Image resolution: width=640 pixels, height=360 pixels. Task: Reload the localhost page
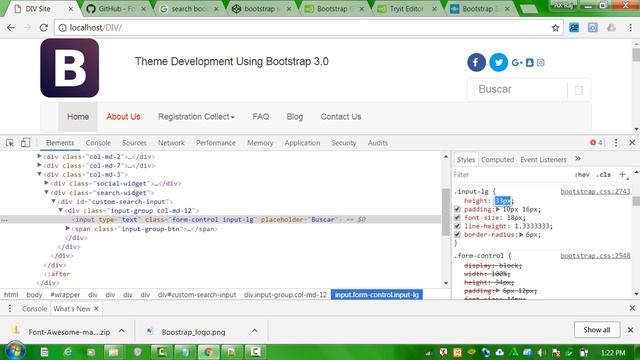tap(44, 28)
